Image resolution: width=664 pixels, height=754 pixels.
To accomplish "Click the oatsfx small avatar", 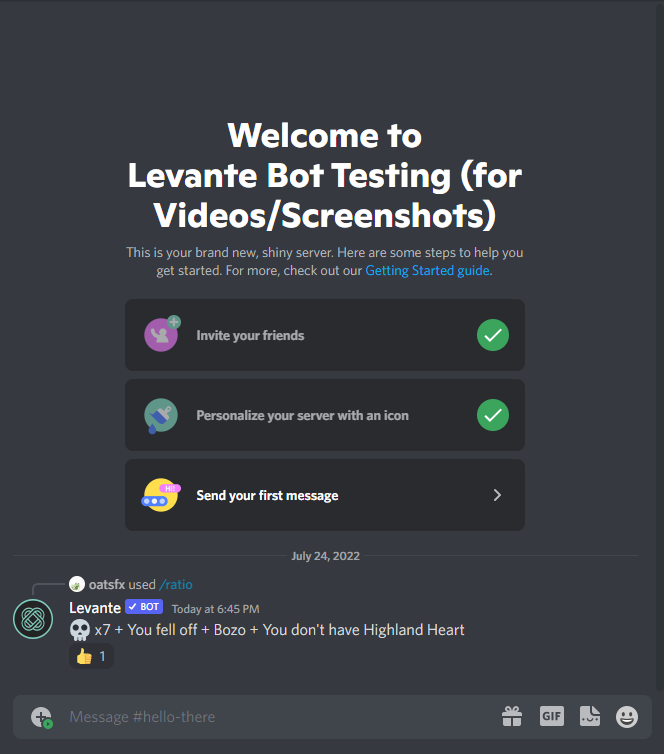I will [x=77, y=584].
